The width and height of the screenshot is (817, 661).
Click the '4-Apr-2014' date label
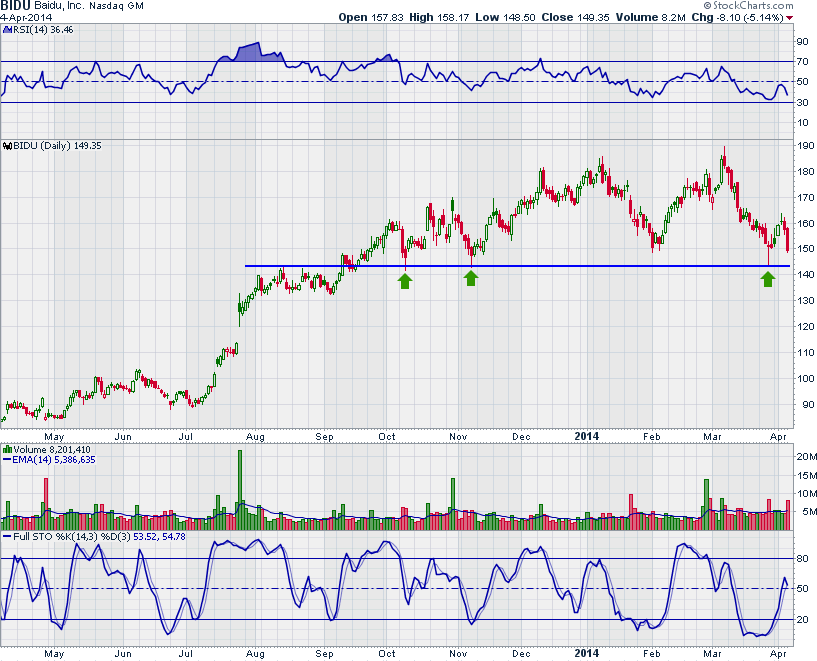pos(26,18)
